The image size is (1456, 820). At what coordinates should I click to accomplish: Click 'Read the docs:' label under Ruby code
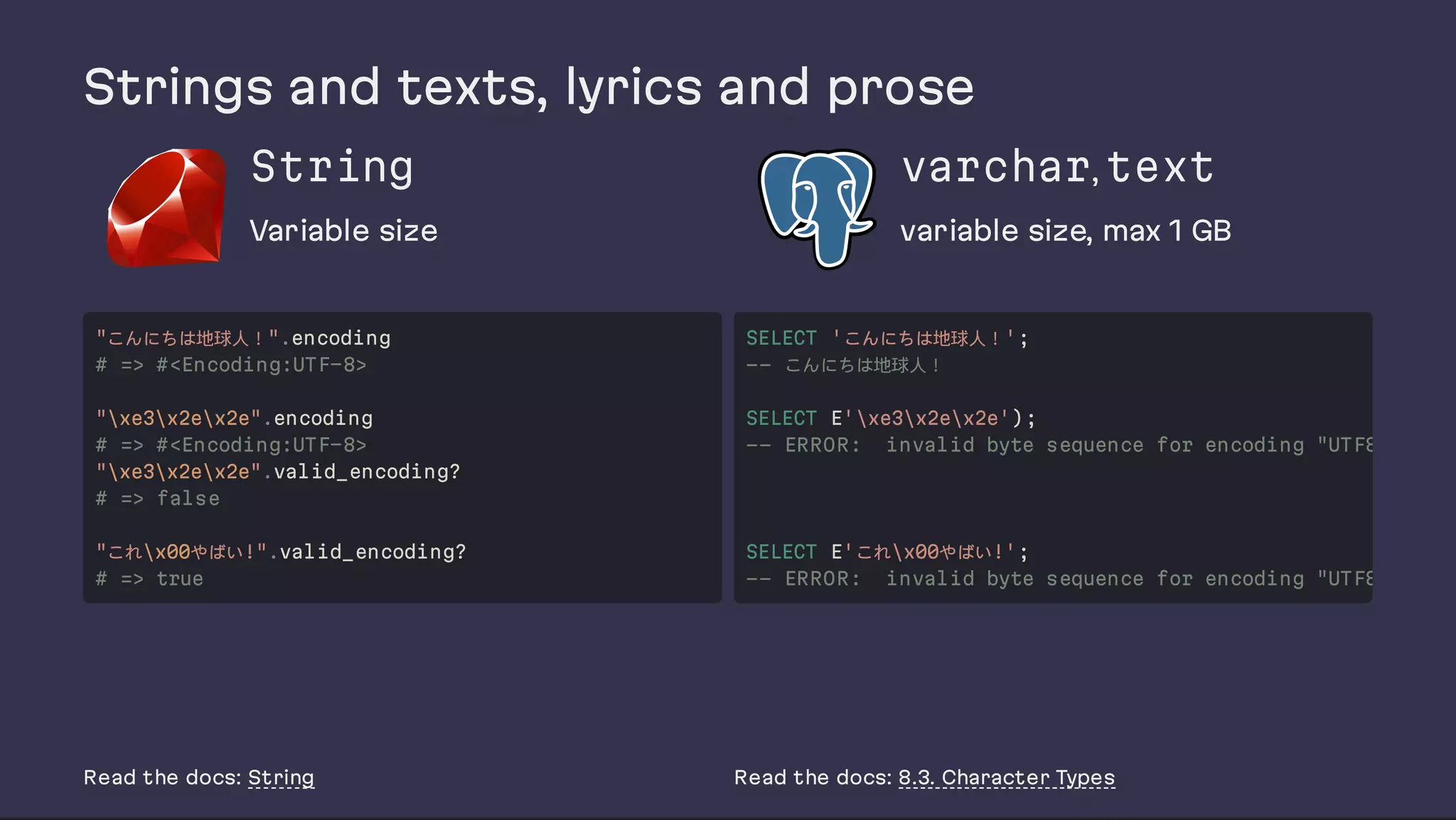coord(163,777)
